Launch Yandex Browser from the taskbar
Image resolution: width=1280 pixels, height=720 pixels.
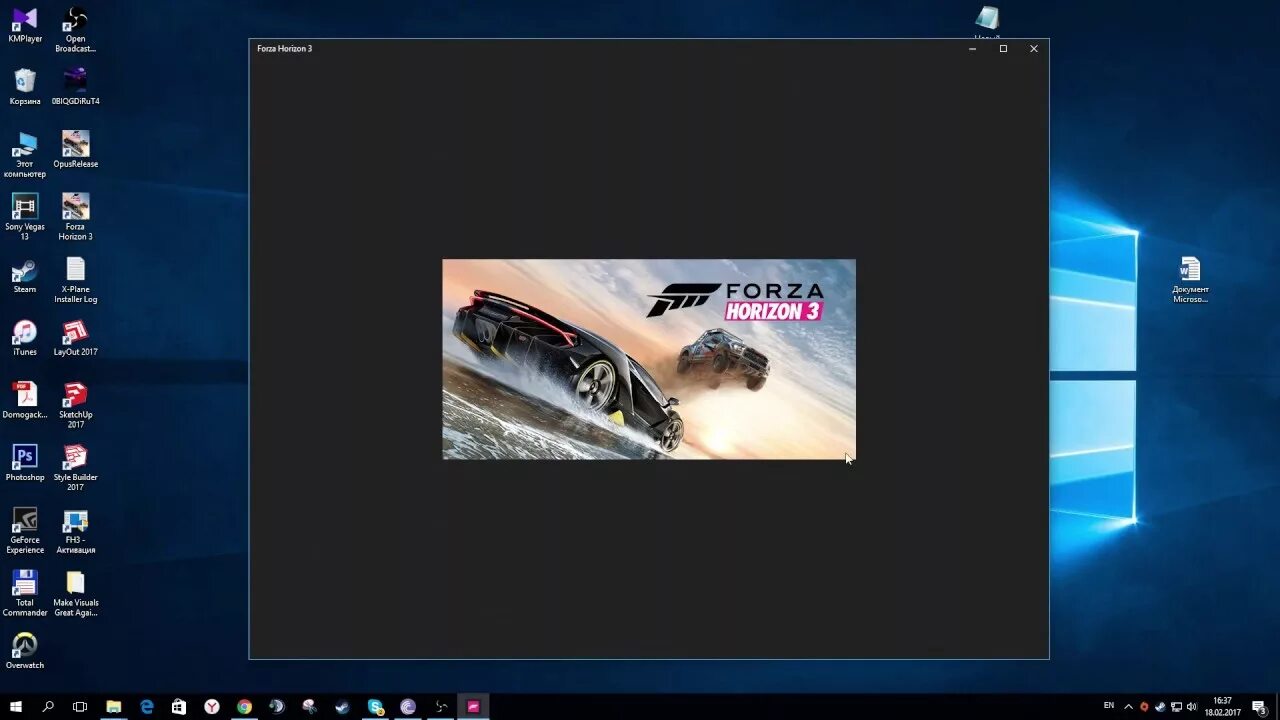[x=212, y=706]
